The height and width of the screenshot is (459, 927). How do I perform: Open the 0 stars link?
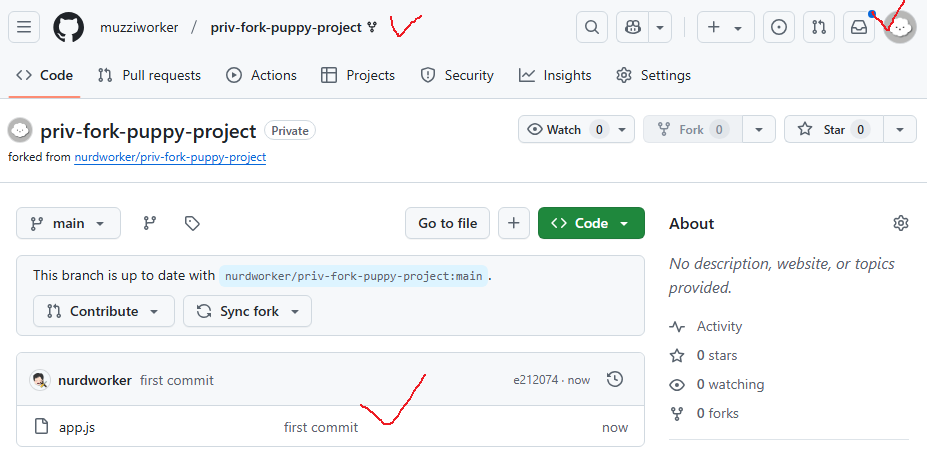(x=704, y=355)
